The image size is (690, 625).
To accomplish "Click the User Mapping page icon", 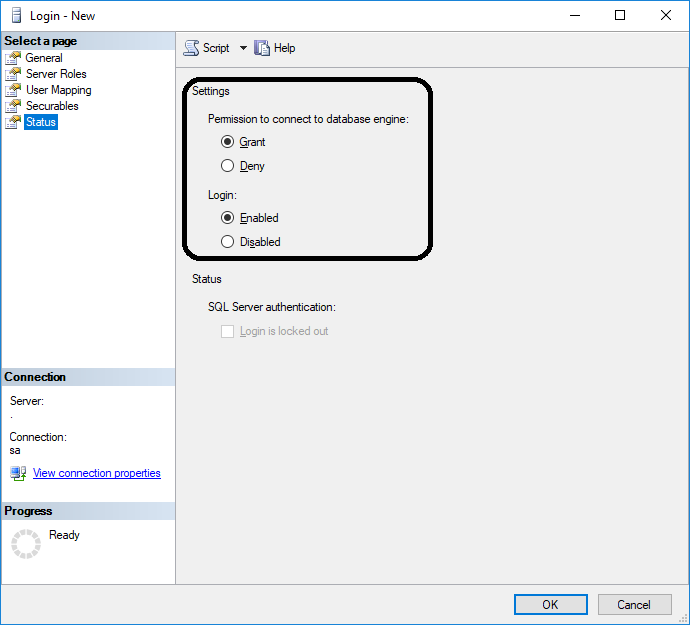I will (x=13, y=90).
